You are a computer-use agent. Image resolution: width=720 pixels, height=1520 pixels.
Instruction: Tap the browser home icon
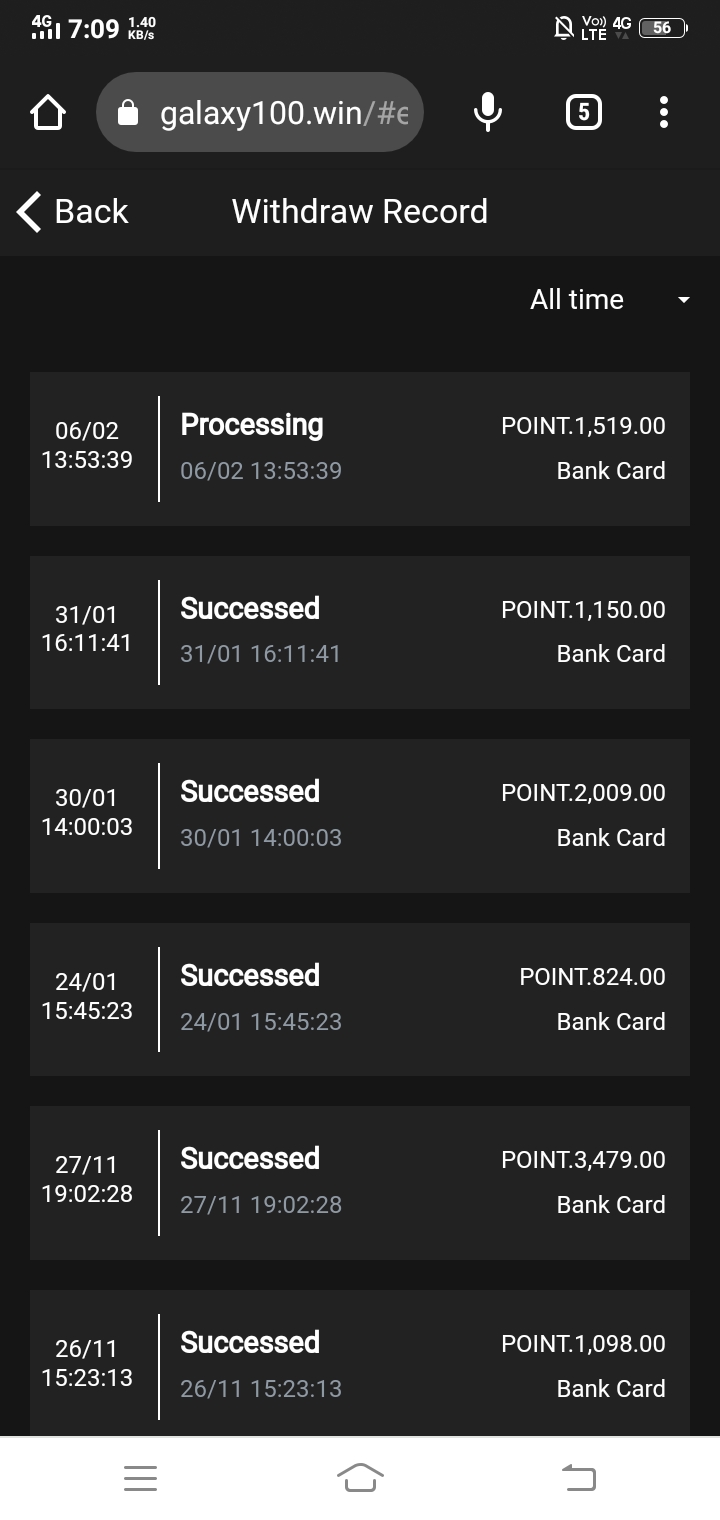(48, 113)
